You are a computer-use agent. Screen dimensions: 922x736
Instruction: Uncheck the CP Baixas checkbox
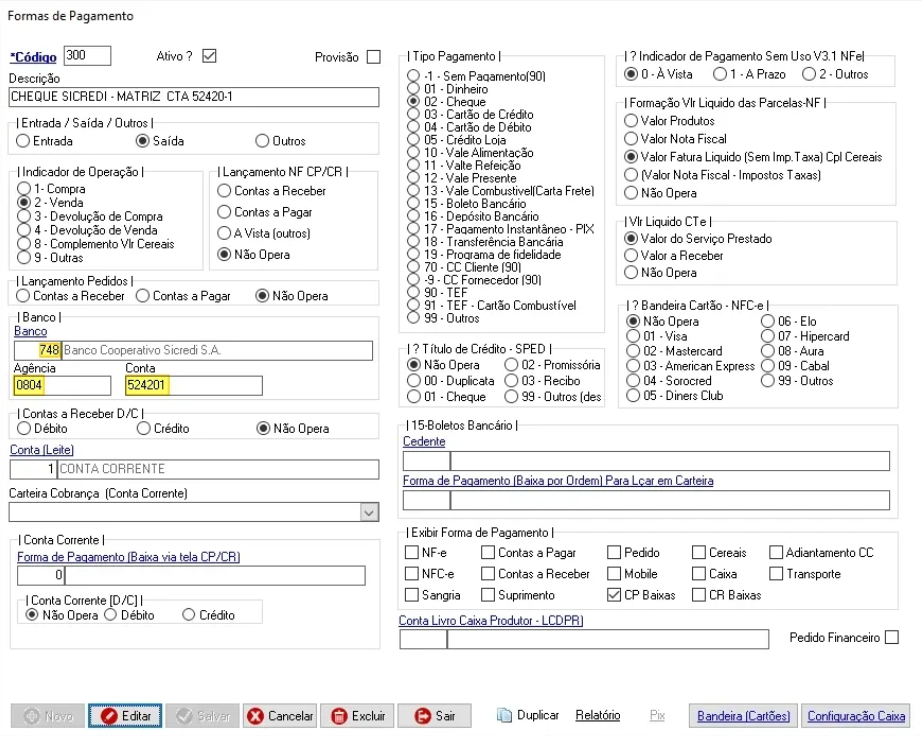click(x=614, y=595)
